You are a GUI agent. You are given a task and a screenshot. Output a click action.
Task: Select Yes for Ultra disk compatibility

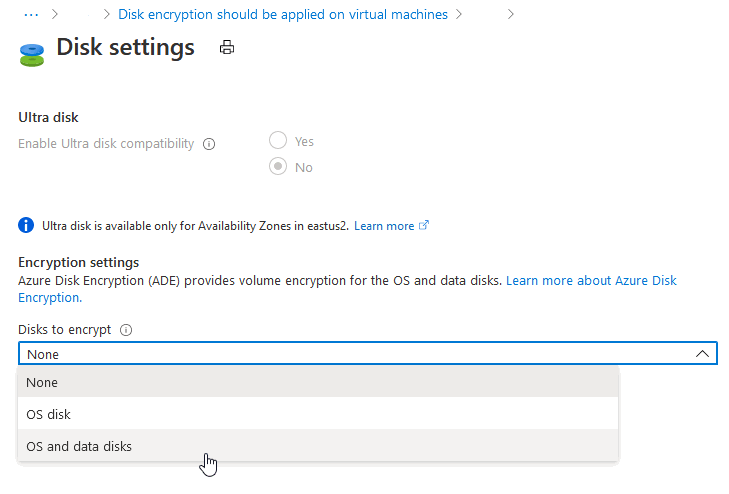pos(279,141)
